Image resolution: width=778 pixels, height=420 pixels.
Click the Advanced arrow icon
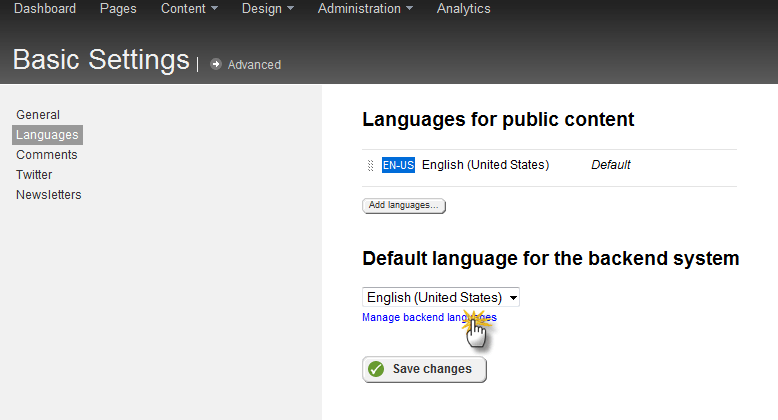(216, 64)
